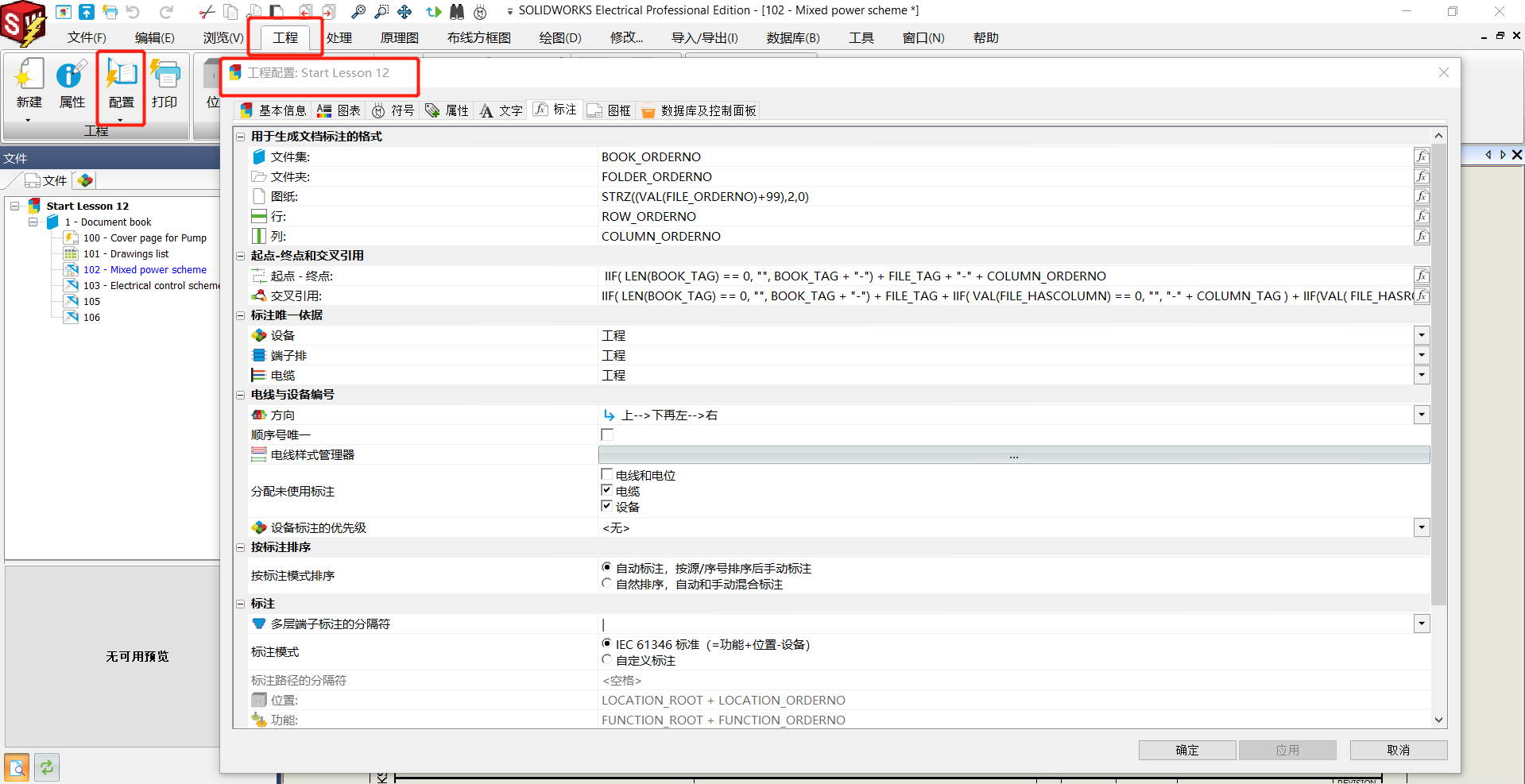Viewport: 1525px width, 784px height.
Task: Open the 方向 direction dropdown
Action: [1422, 415]
